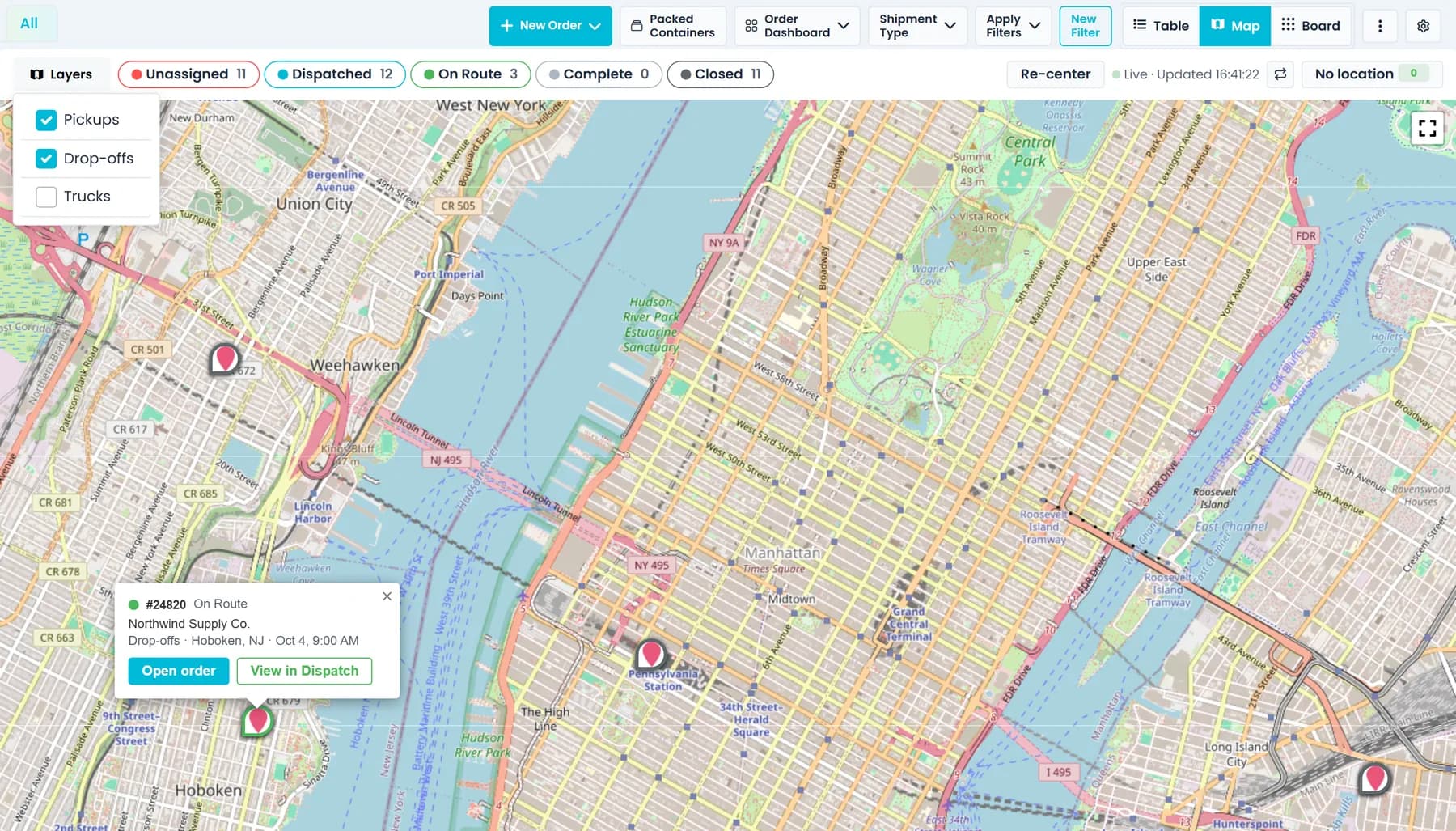Toggle the Unassigned 11 status filter

pyautogui.click(x=188, y=74)
